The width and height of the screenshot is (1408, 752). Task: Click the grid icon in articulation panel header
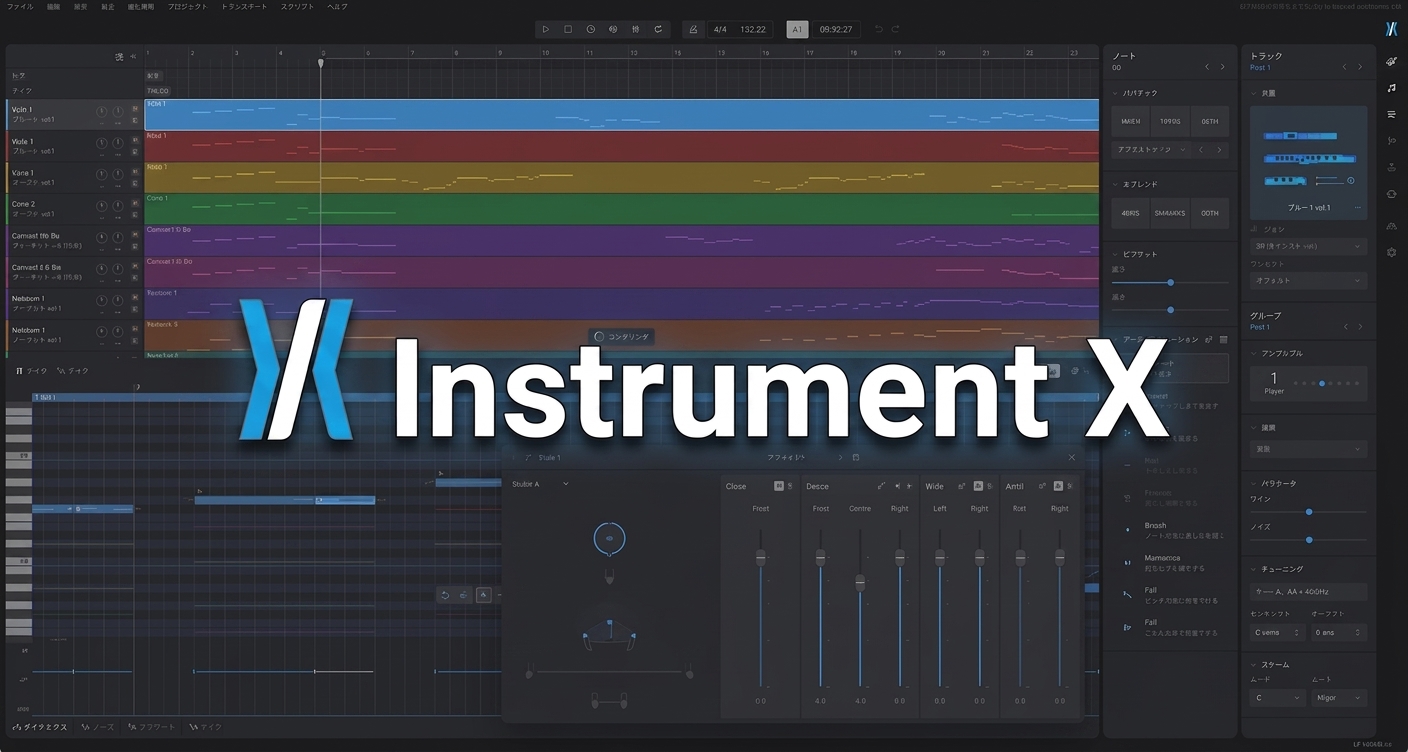pyautogui.click(x=1223, y=340)
